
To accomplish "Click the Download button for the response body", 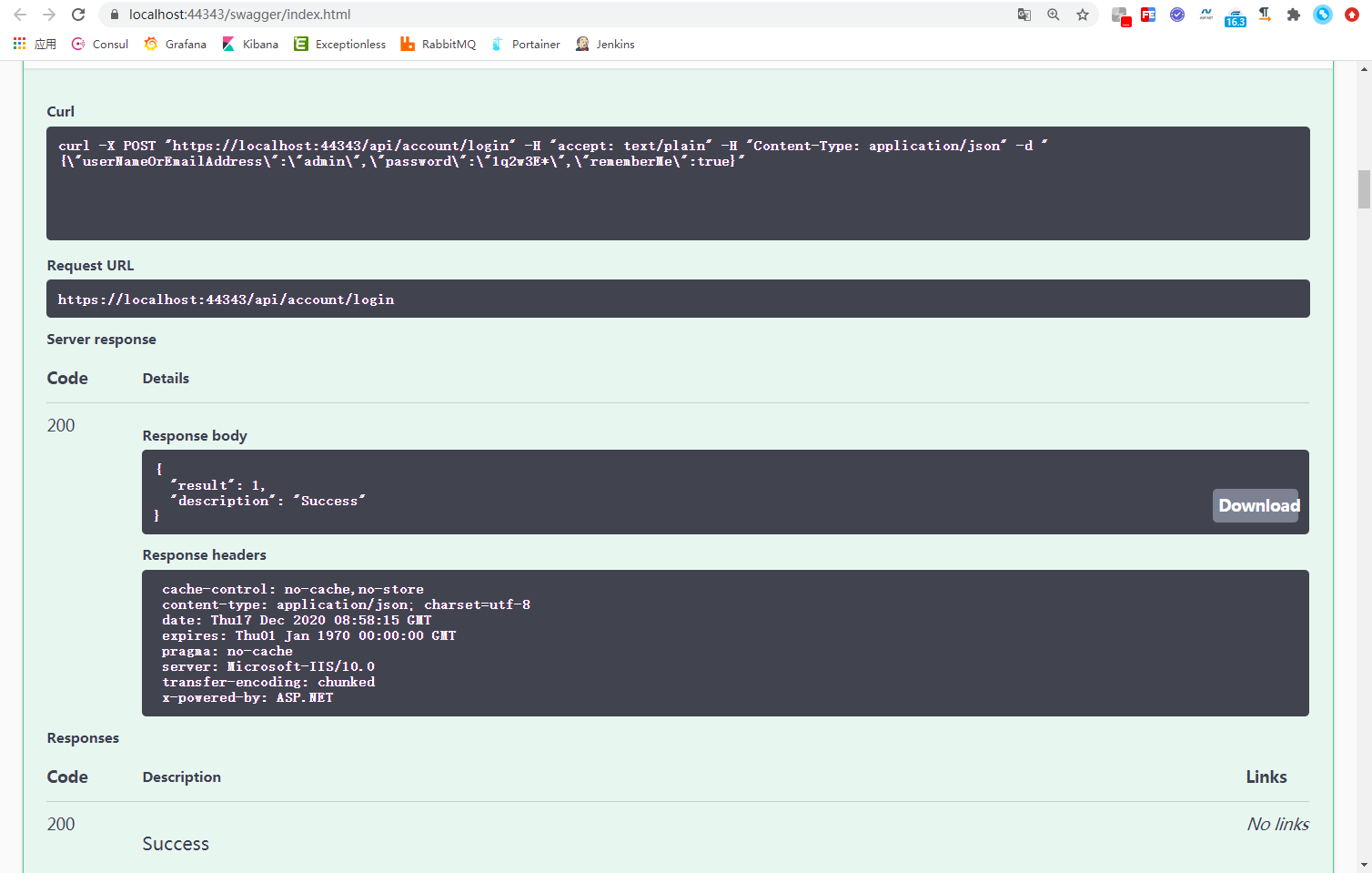I will (x=1256, y=505).
